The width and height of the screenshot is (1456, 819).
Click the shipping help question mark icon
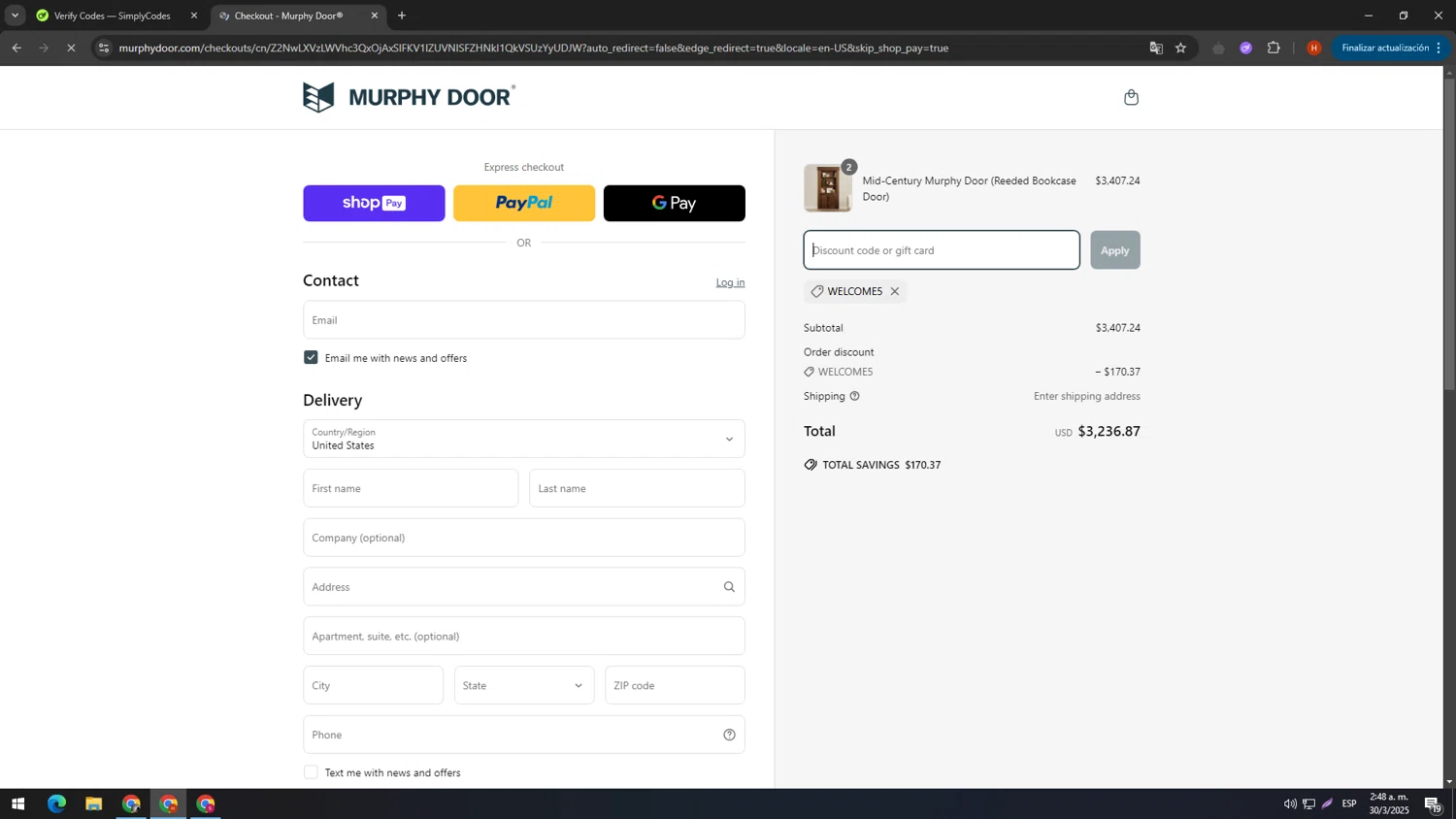(854, 396)
